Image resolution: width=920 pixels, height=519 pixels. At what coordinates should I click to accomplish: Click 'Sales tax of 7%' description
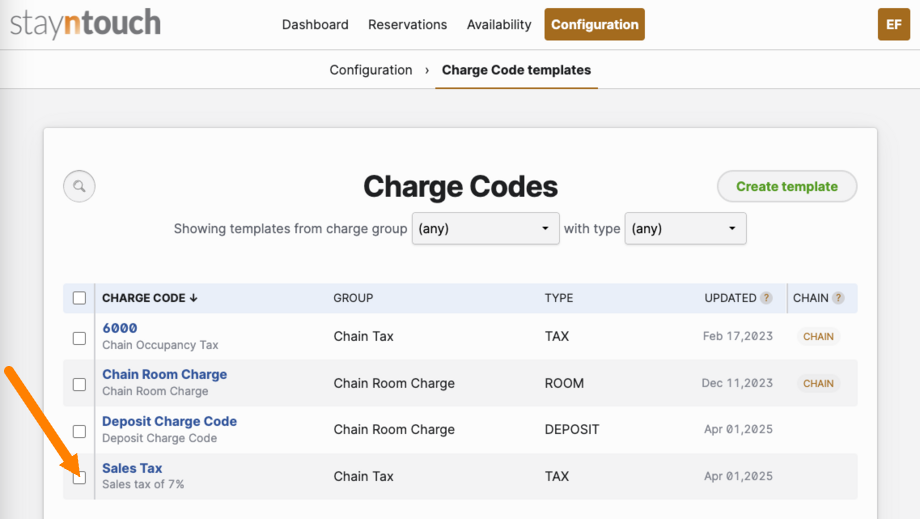(x=143, y=484)
